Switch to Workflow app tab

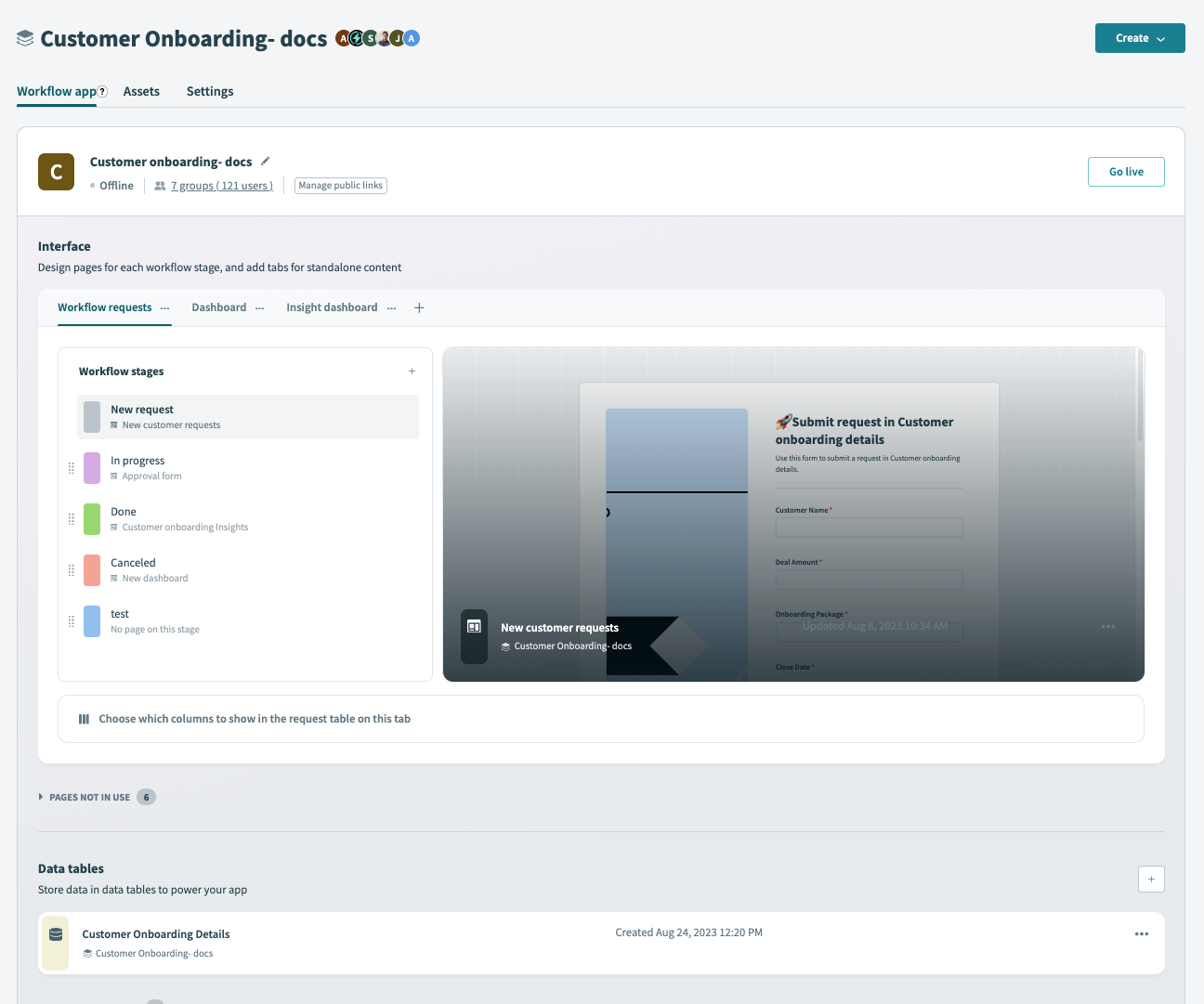(56, 91)
